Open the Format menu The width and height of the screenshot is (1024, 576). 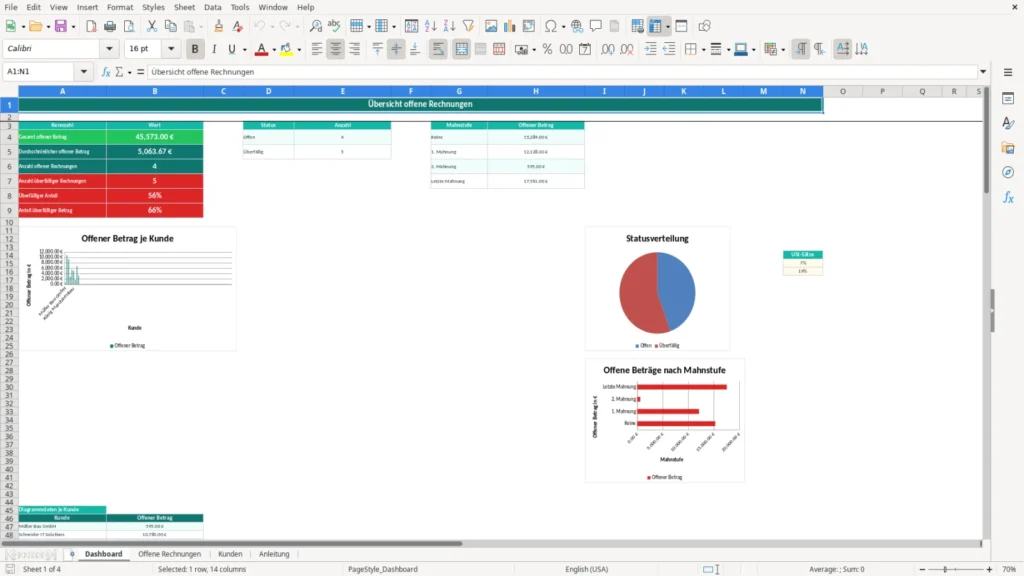pos(120,7)
